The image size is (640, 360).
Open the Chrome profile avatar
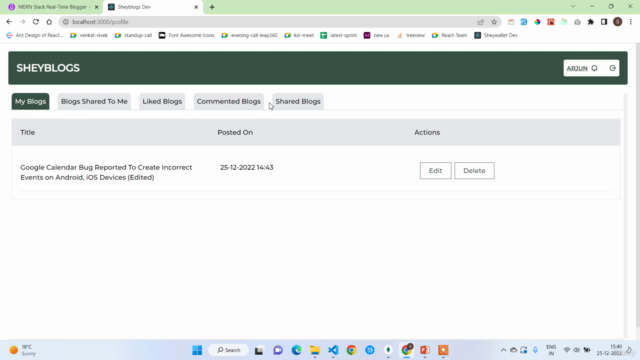618,22
